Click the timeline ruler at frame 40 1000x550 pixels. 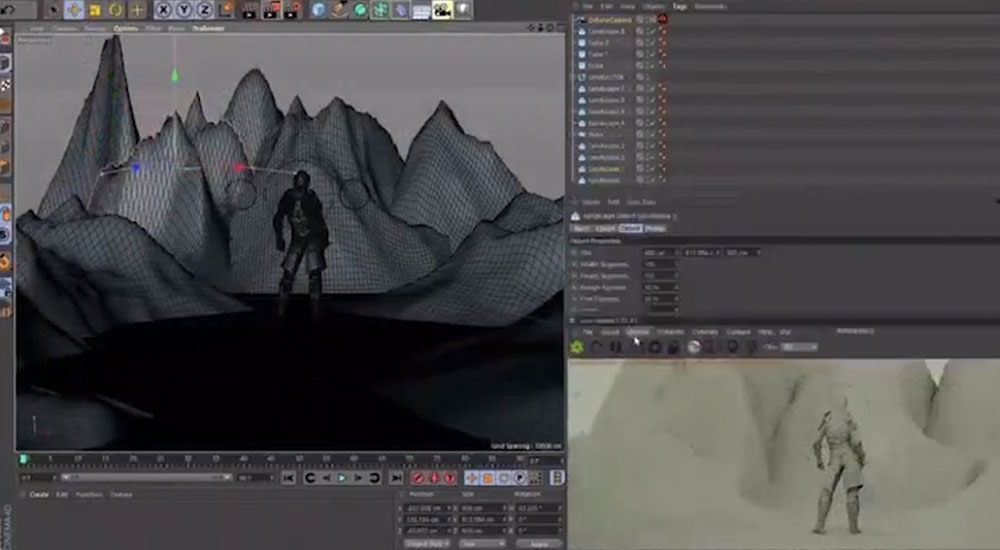(243, 459)
